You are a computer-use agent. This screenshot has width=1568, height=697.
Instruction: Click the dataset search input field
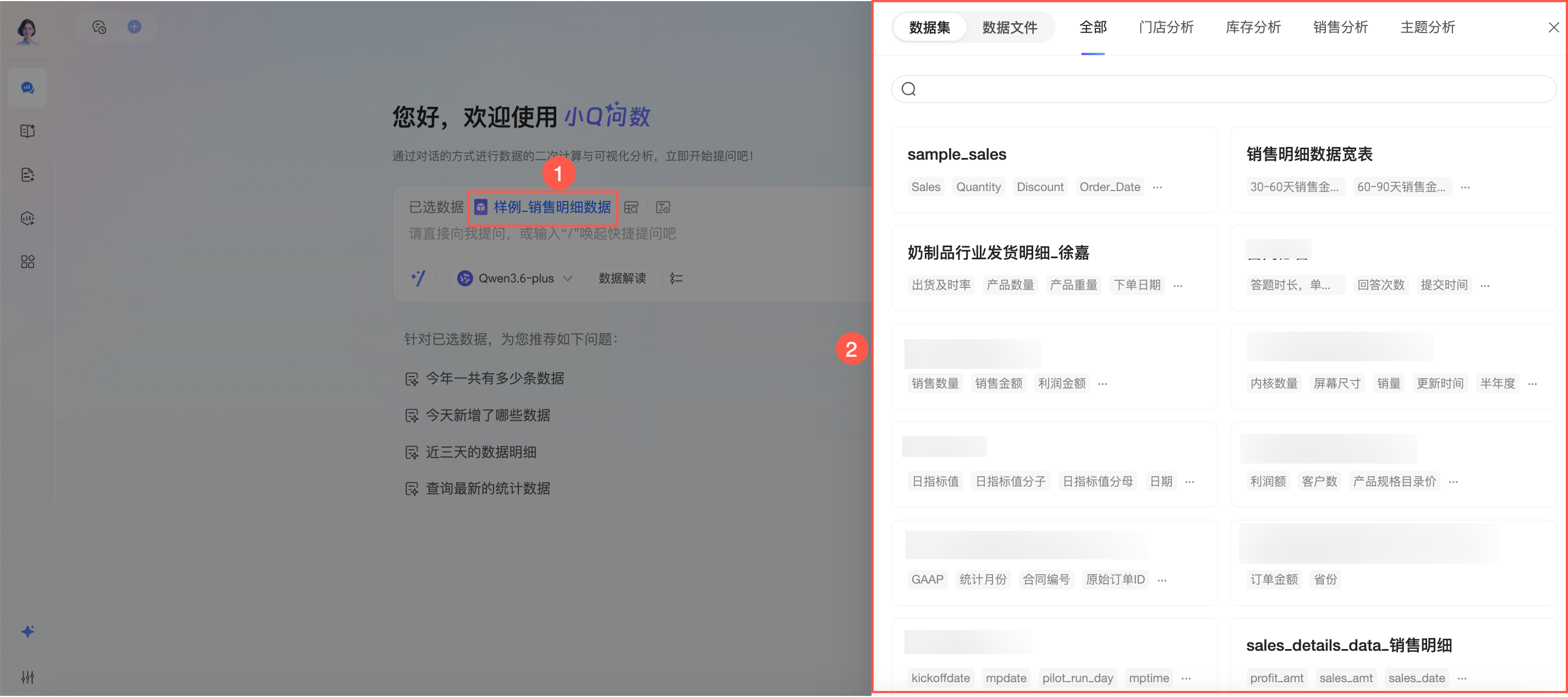pos(1224,90)
